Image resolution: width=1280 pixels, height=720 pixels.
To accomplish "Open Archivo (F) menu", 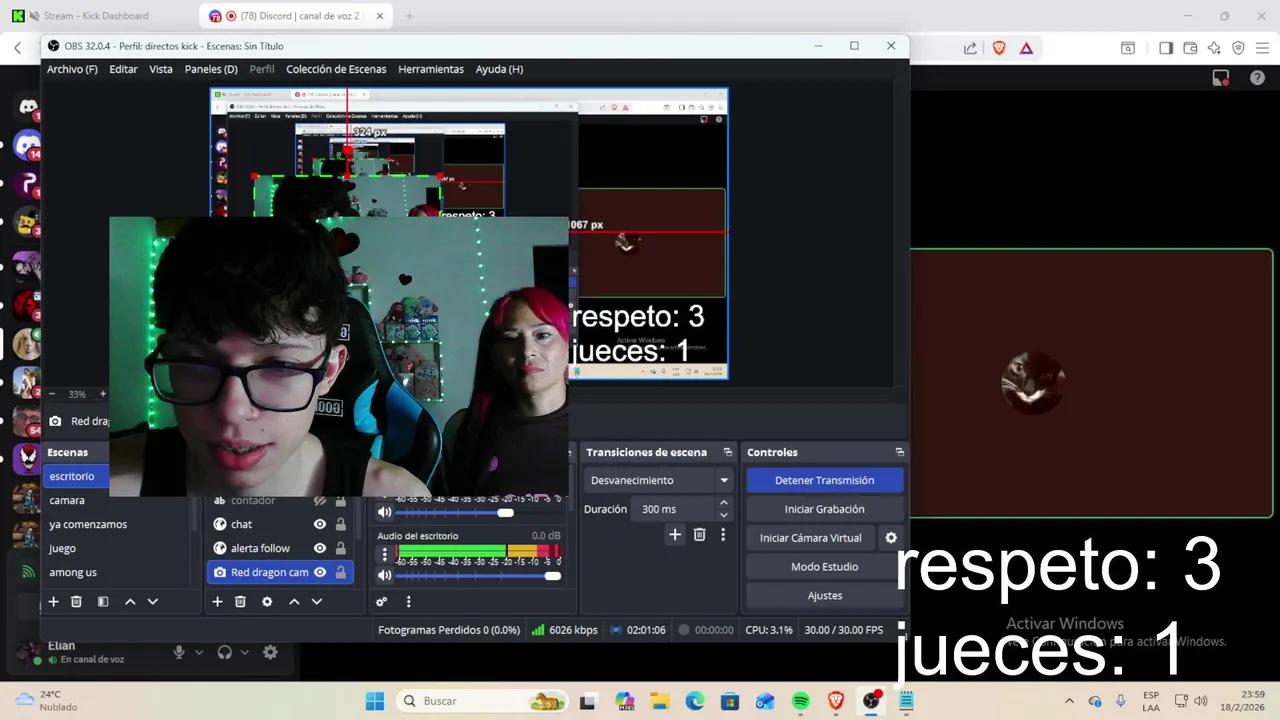I will point(72,69).
